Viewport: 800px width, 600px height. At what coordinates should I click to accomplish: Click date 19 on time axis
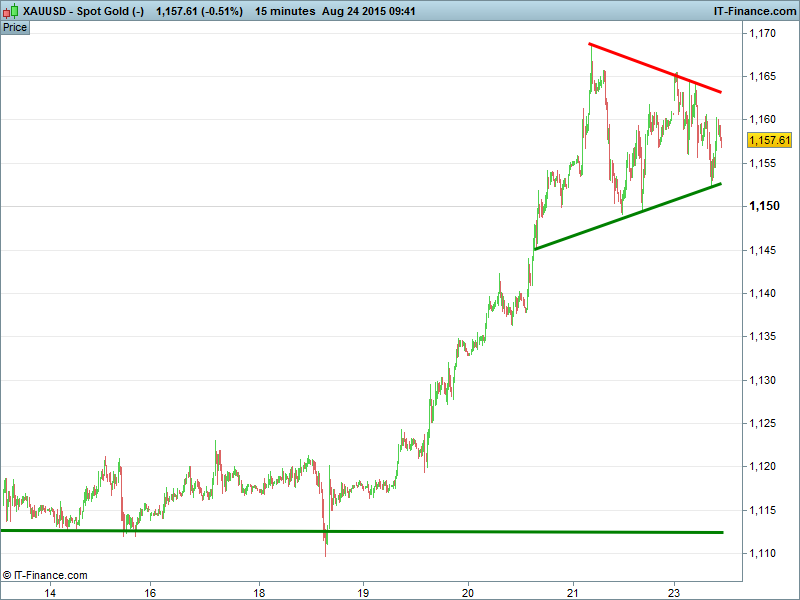click(363, 591)
